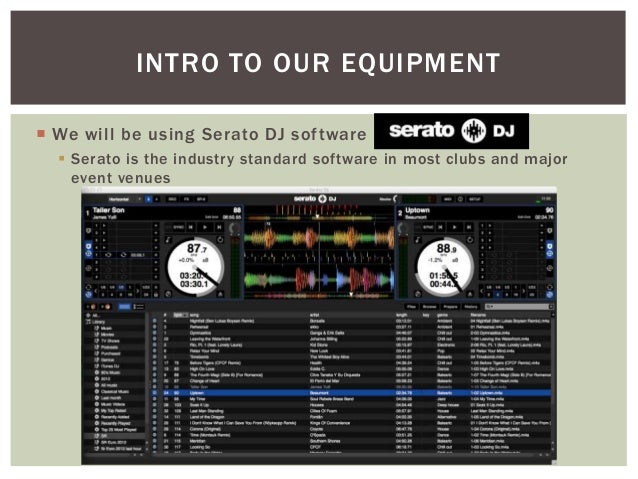This screenshot has height=479, width=638.
Task: Select the highlighted Uptown track row
Action: pyautogui.click(x=352, y=393)
